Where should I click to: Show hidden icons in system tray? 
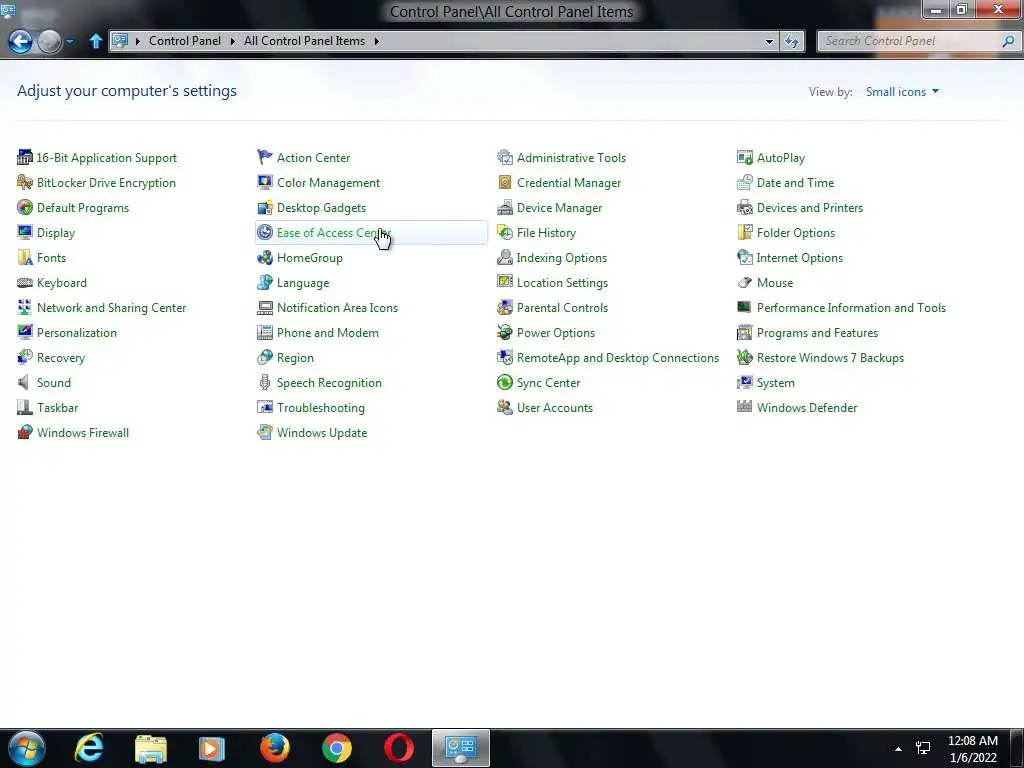tap(898, 749)
